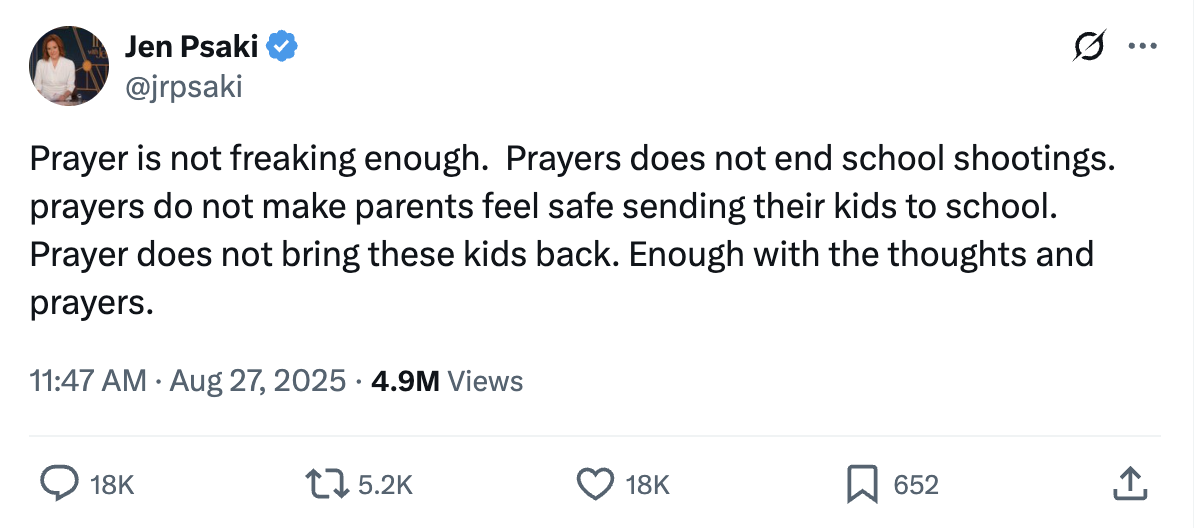Click the word Views after 4.9M

point(485,381)
